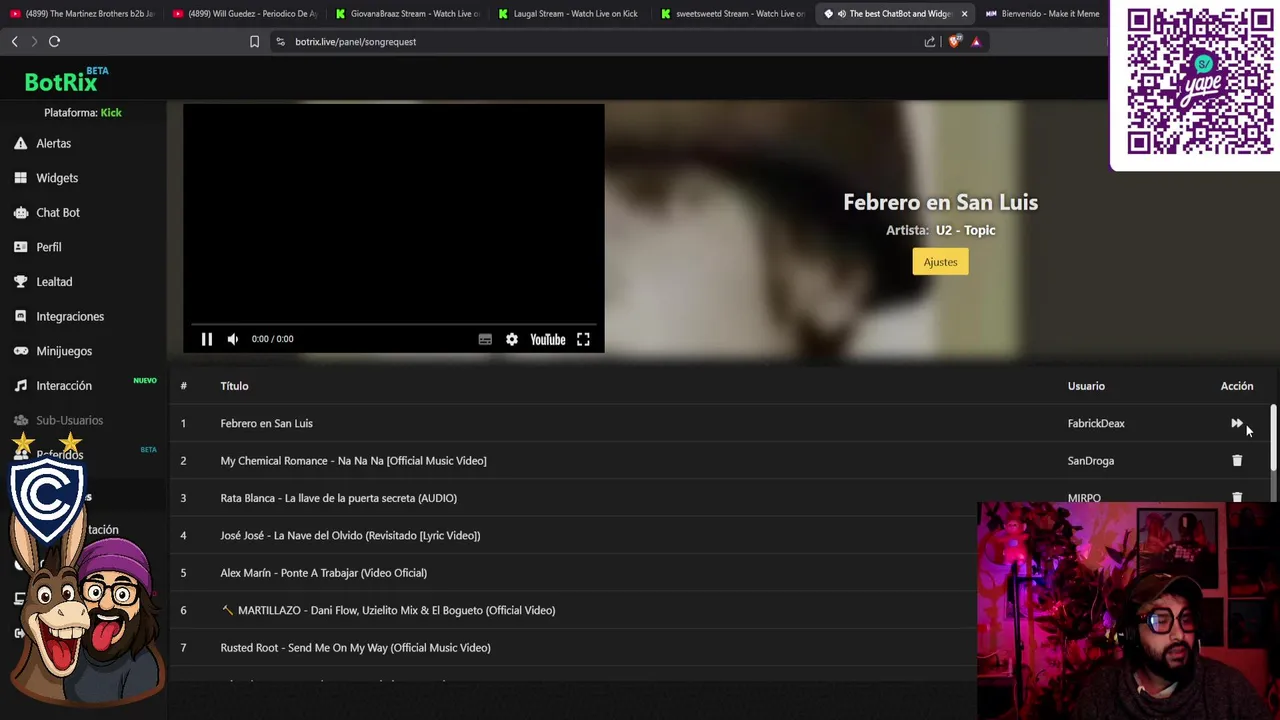
Task: Click the video progress bar
Action: (x=394, y=324)
